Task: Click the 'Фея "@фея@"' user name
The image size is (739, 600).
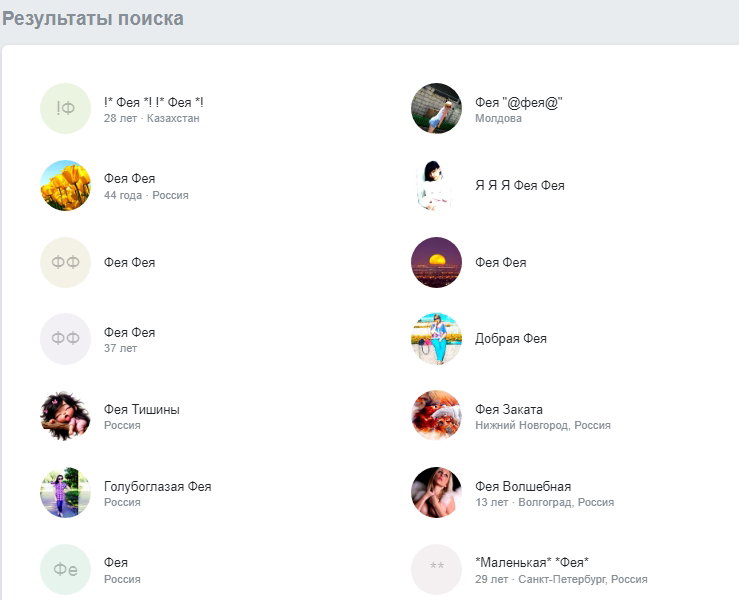Action: (519, 102)
